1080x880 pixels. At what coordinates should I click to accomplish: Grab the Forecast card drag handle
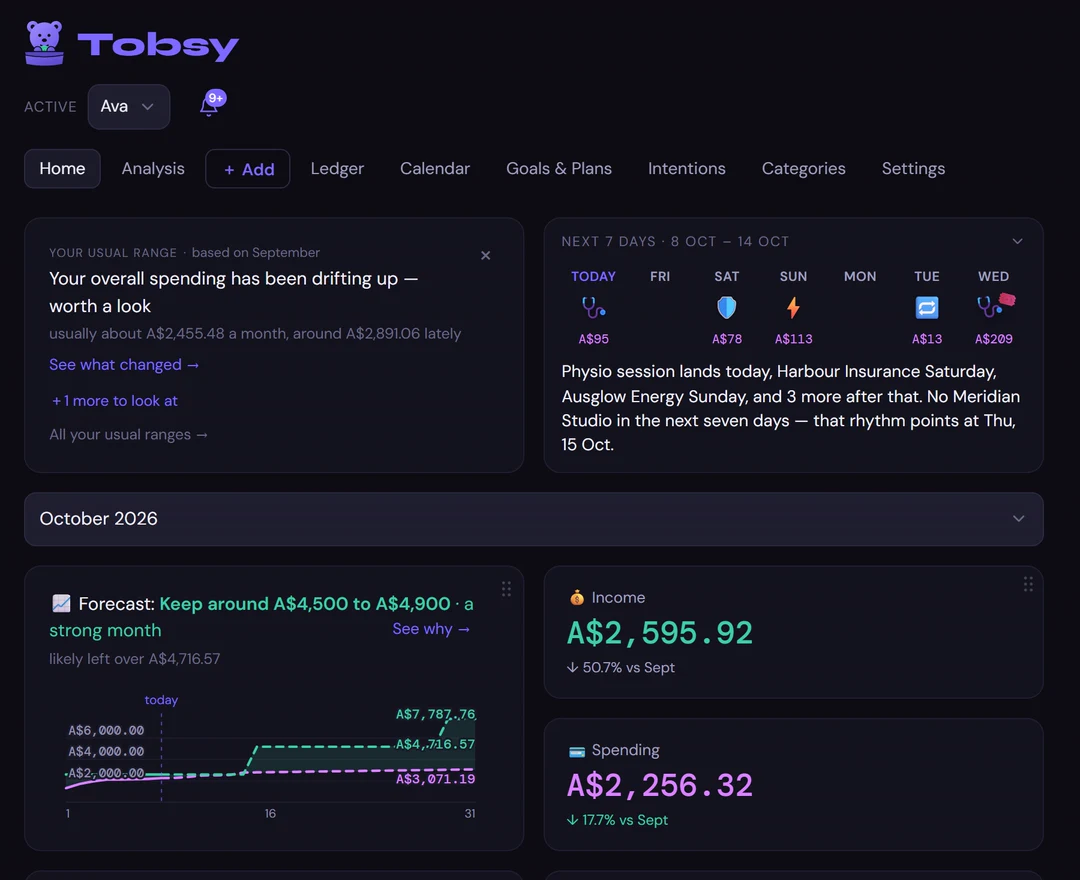click(x=506, y=589)
